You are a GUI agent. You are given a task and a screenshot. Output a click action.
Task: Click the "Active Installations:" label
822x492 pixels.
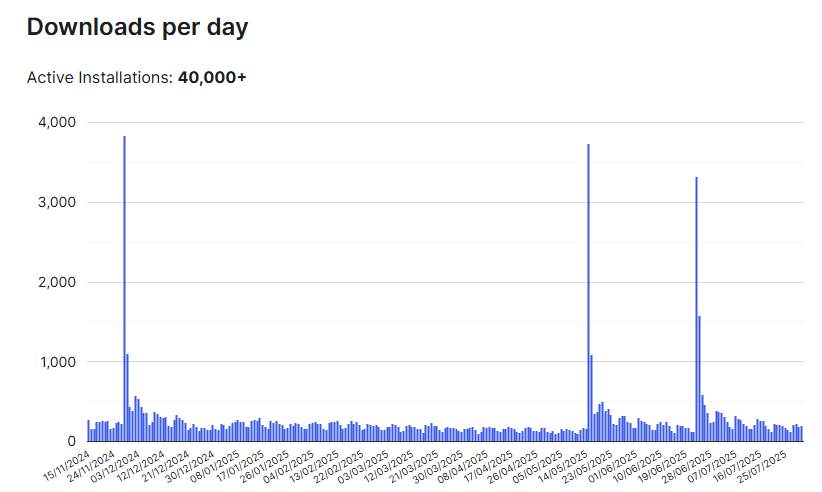[x=99, y=78]
